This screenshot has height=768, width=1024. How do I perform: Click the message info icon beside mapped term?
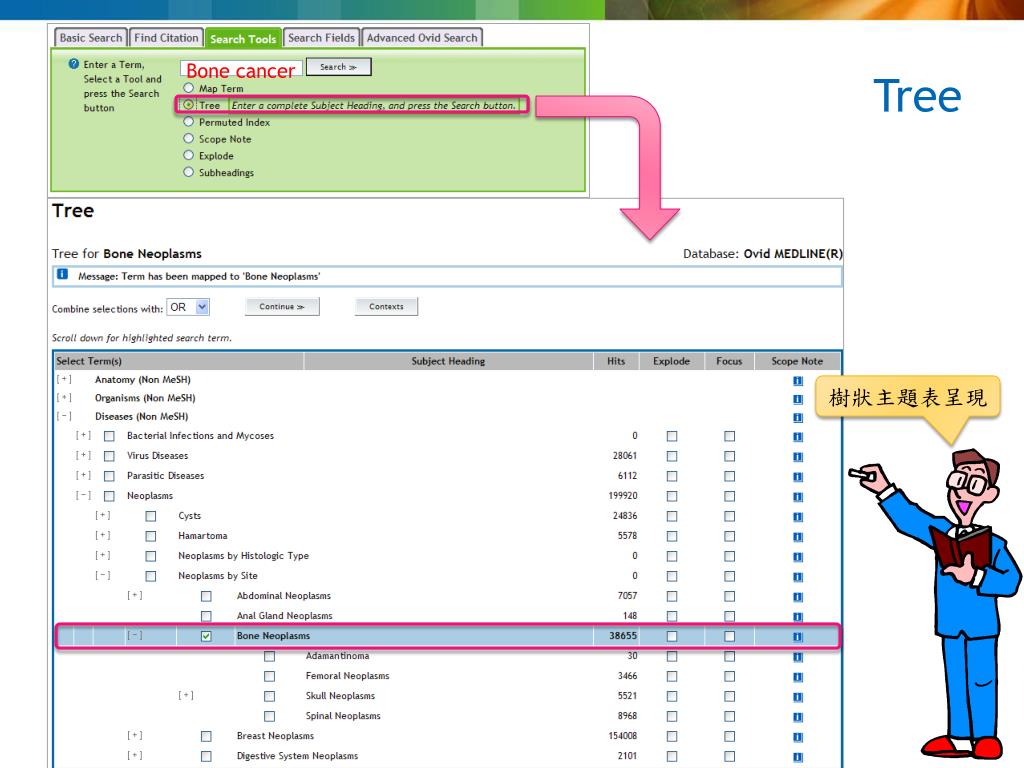pyautogui.click(x=62, y=275)
